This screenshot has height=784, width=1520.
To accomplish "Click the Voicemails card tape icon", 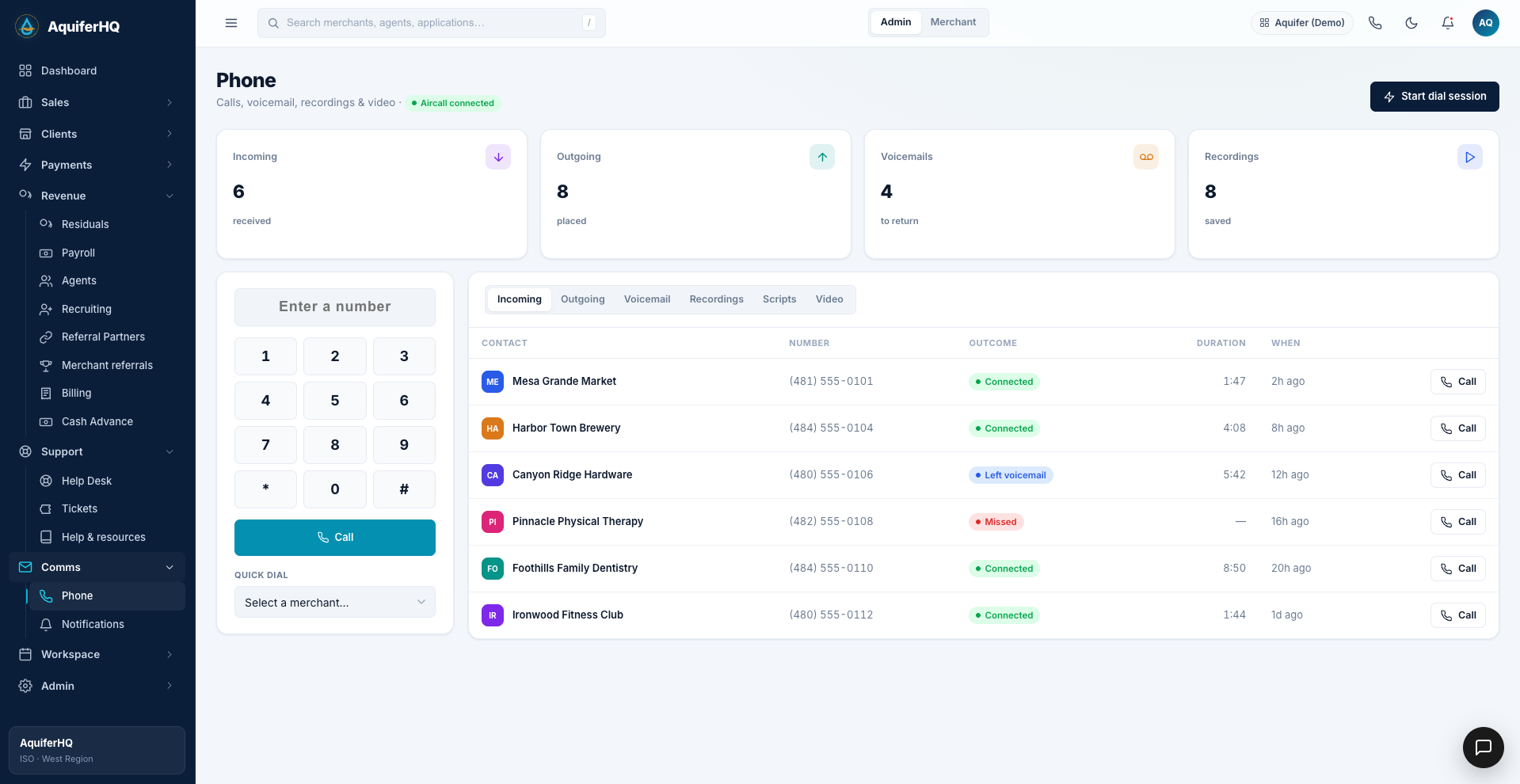I will [x=1146, y=157].
